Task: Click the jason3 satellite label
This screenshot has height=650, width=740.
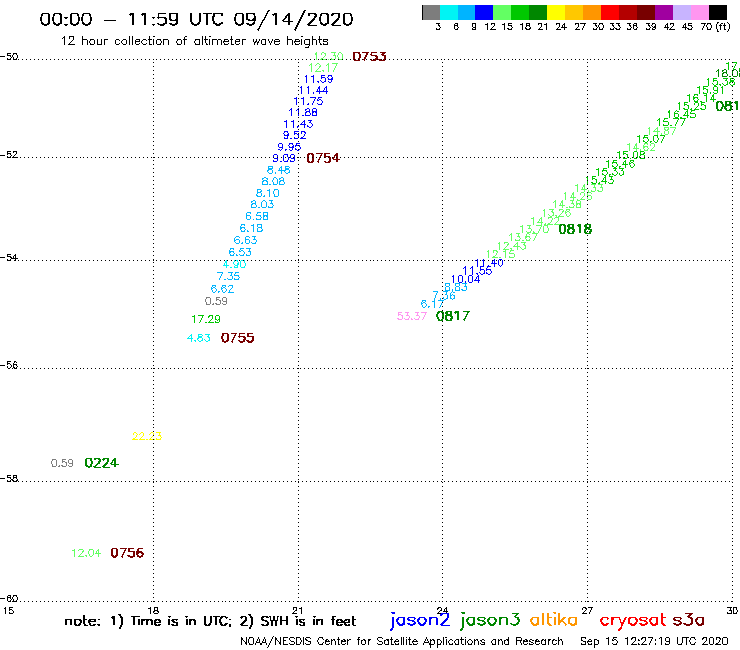Action: [x=490, y=620]
